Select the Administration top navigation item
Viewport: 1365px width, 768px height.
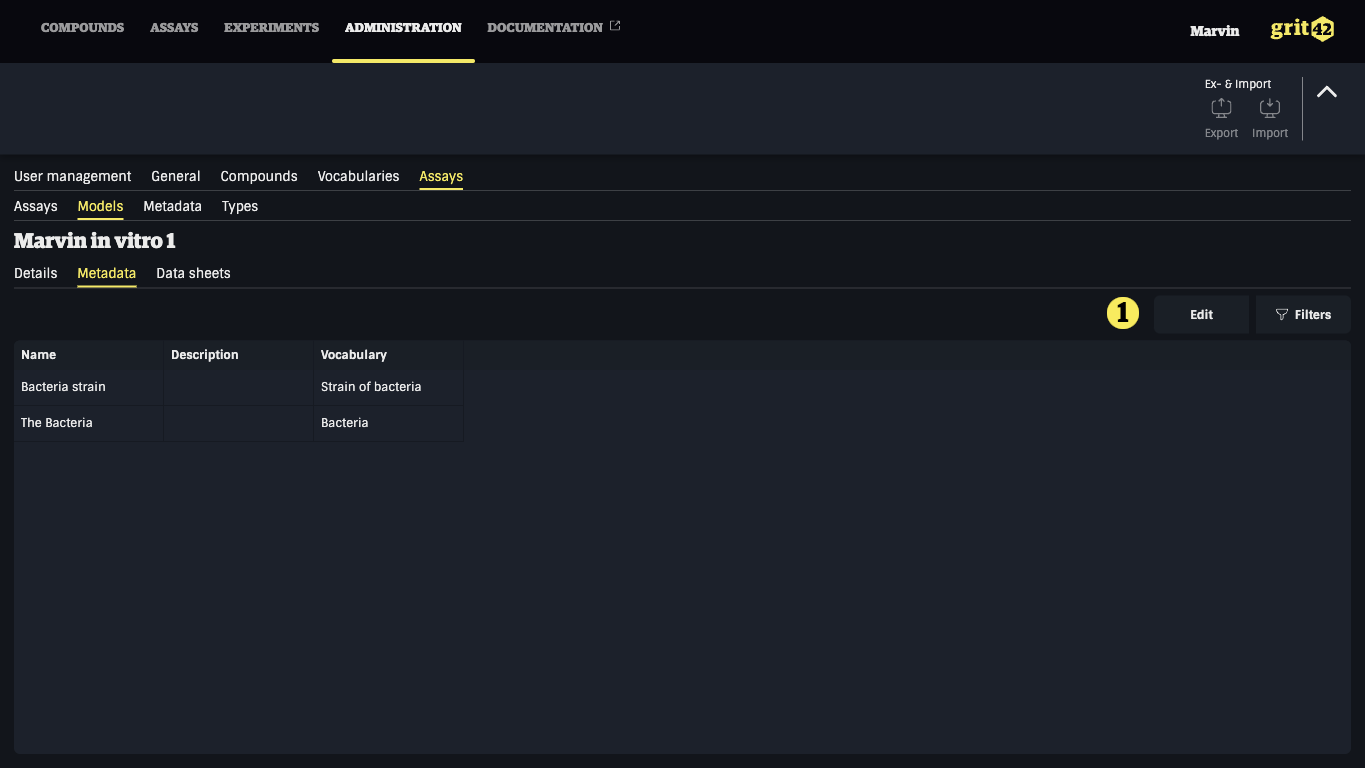tap(403, 28)
